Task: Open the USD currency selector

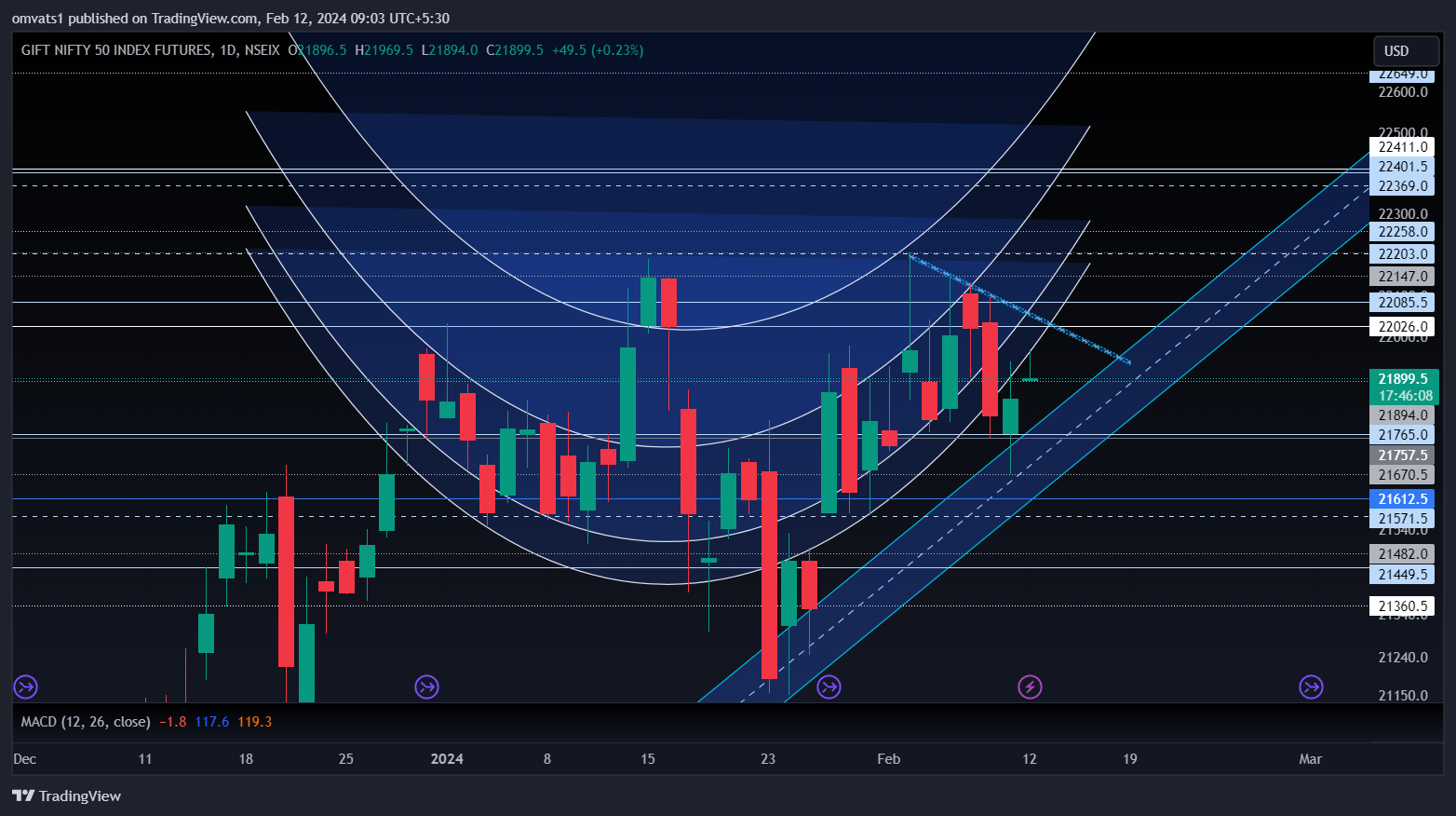Action: click(x=1407, y=50)
